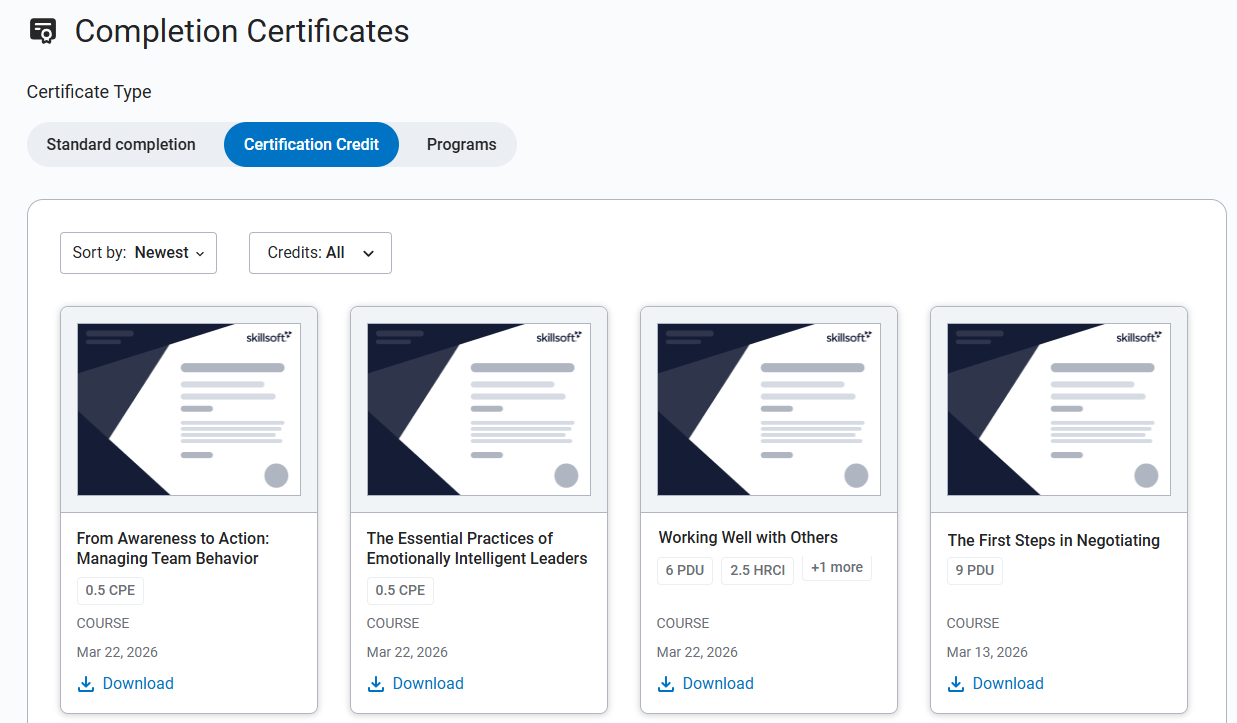Switch to Programs certificate type
Viewport: 1237px width, 723px height.
(461, 145)
